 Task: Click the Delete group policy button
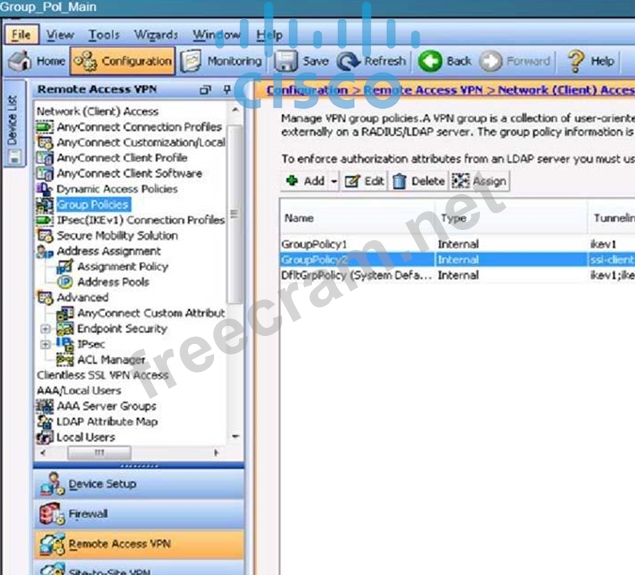(x=418, y=181)
